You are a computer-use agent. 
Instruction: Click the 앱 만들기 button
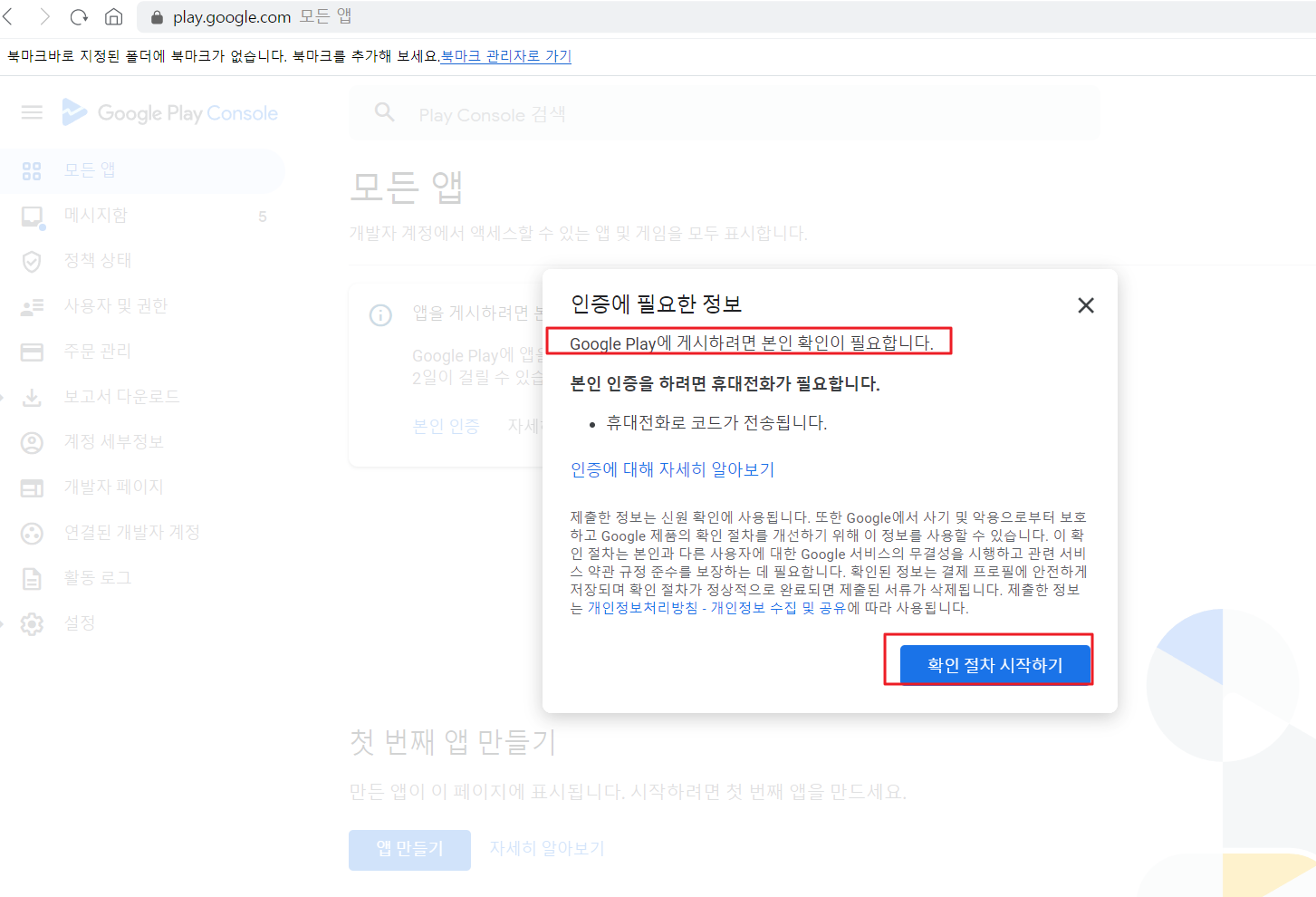pyautogui.click(x=409, y=849)
